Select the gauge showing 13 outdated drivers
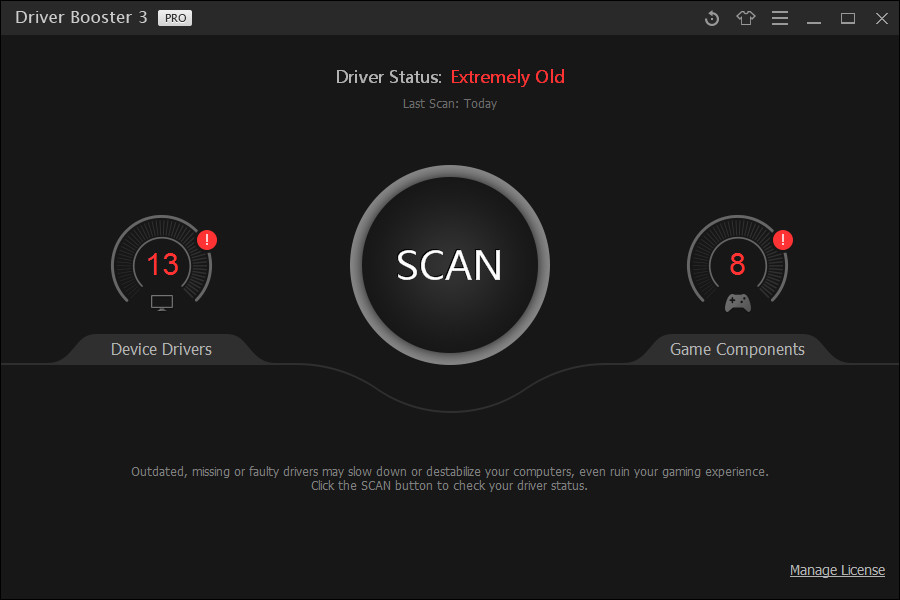The image size is (900, 600). click(x=161, y=264)
